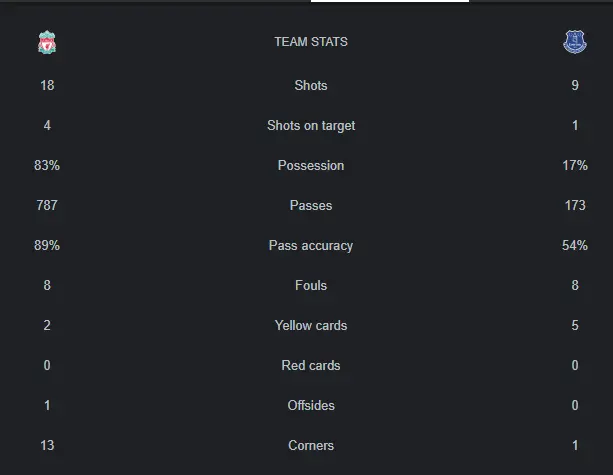Select the Shots on target row label

coord(311,126)
